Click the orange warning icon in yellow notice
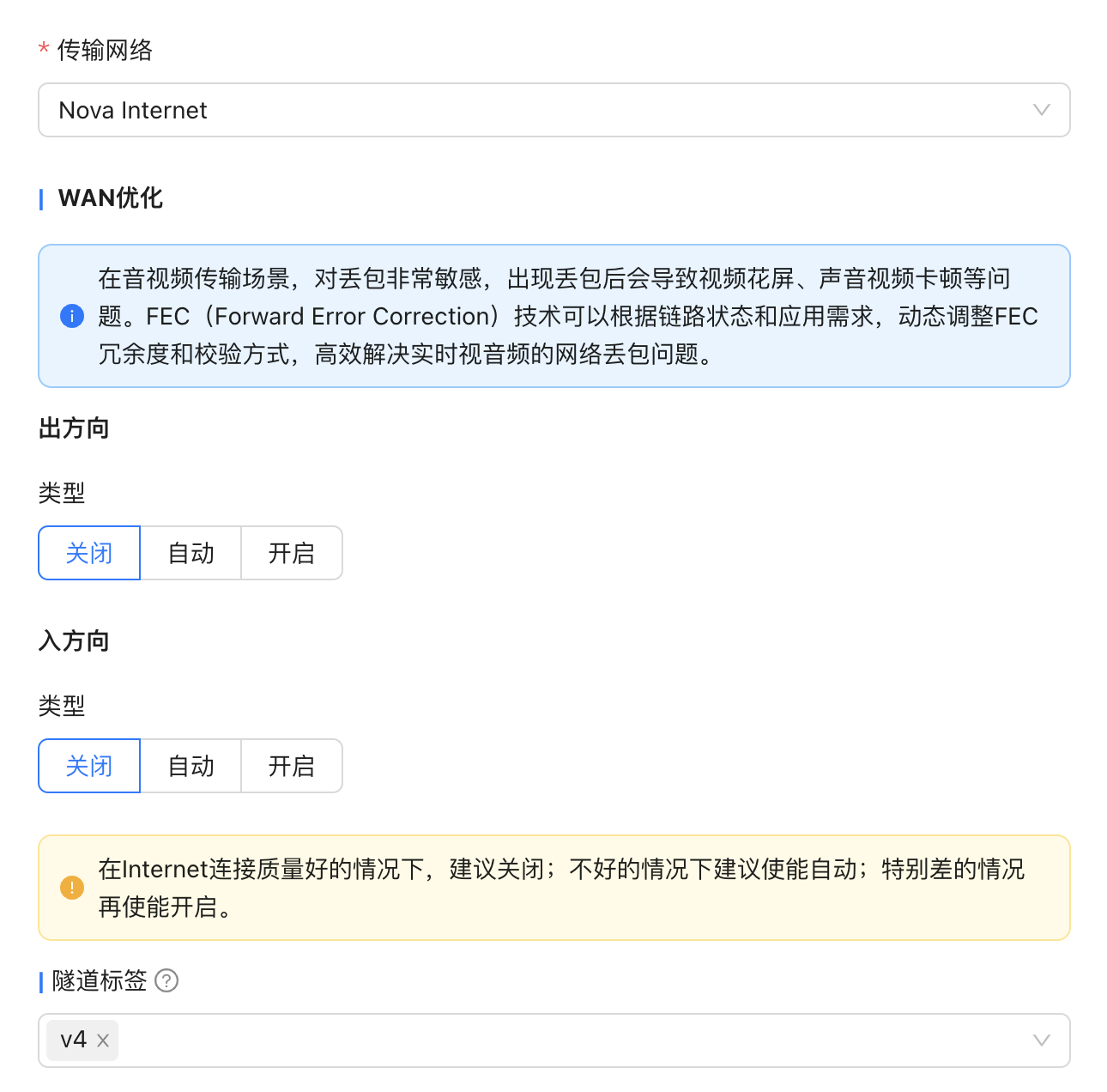Screen dimensions: 1107x1092 coord(72,888)
